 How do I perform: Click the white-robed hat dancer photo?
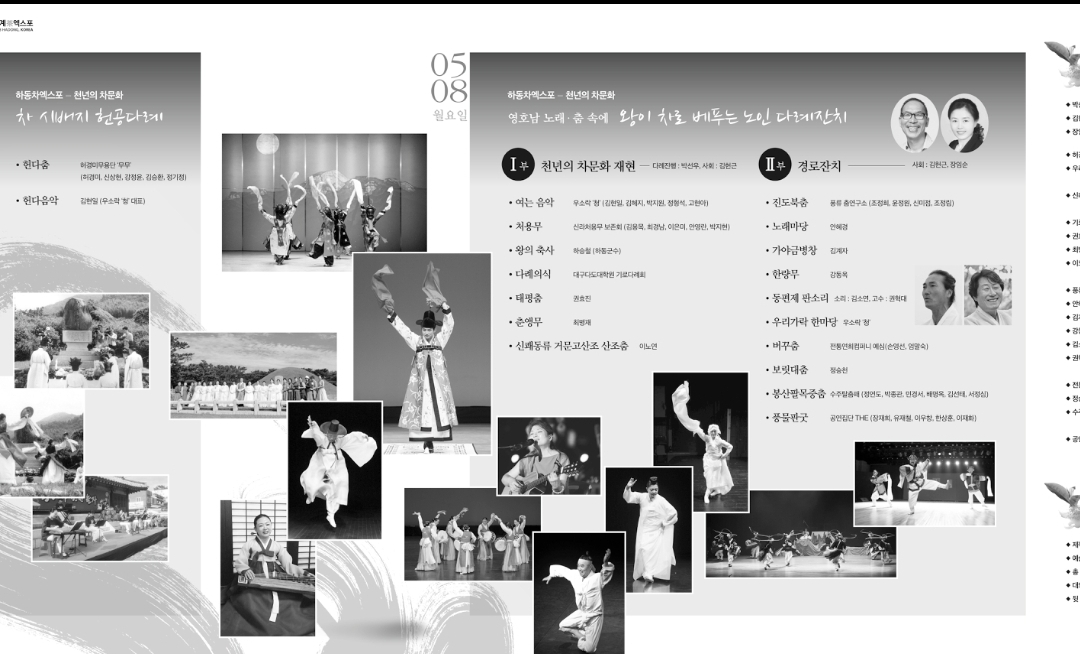pos(335,470)
